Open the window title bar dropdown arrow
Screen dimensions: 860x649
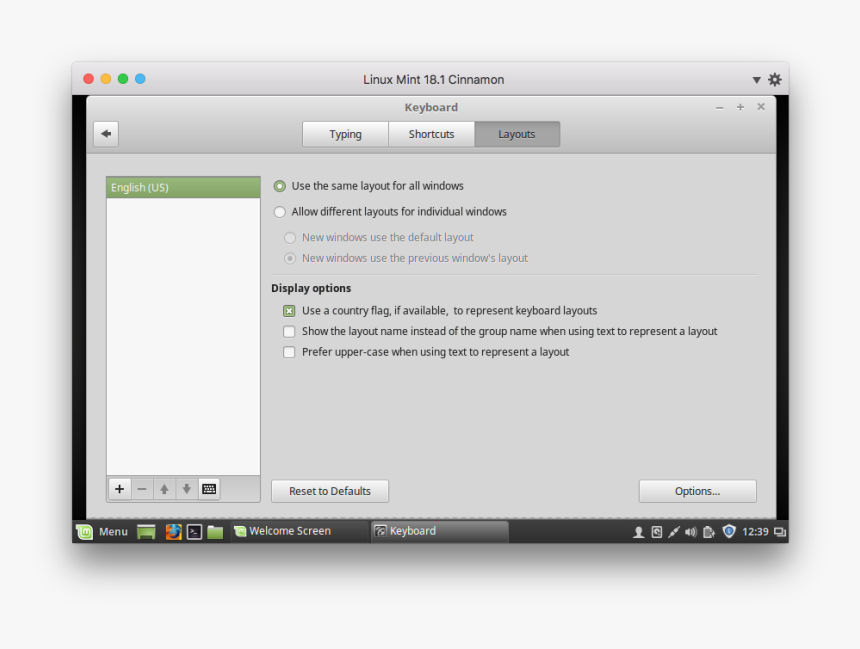point(757,78)
